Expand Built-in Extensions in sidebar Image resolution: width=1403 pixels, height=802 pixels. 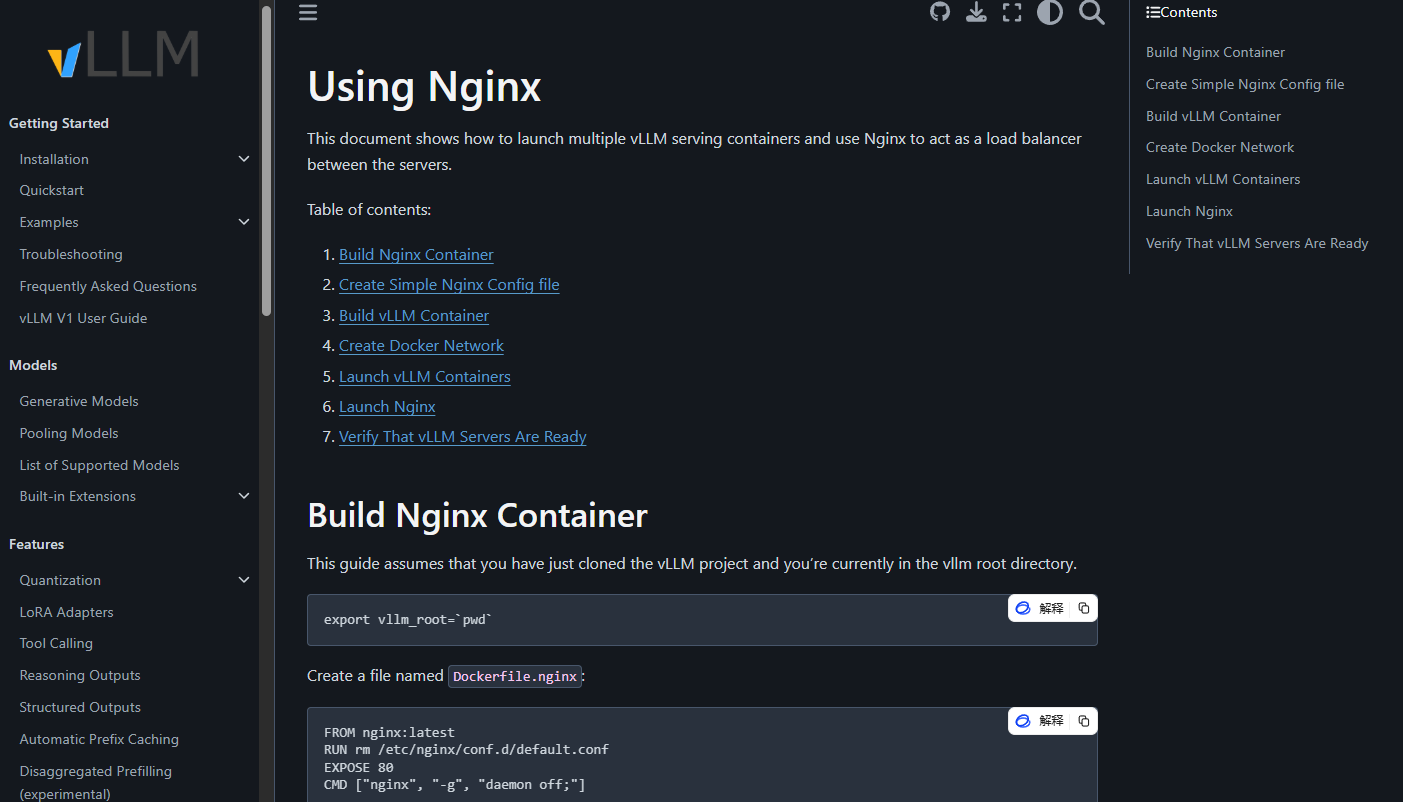click(x=244, y=496)
